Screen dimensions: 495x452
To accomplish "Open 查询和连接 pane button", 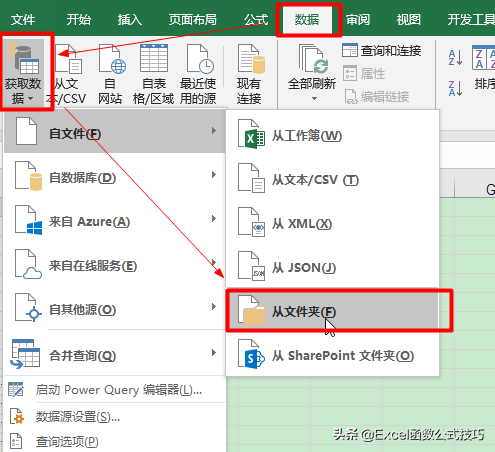I will pos(381,51).
